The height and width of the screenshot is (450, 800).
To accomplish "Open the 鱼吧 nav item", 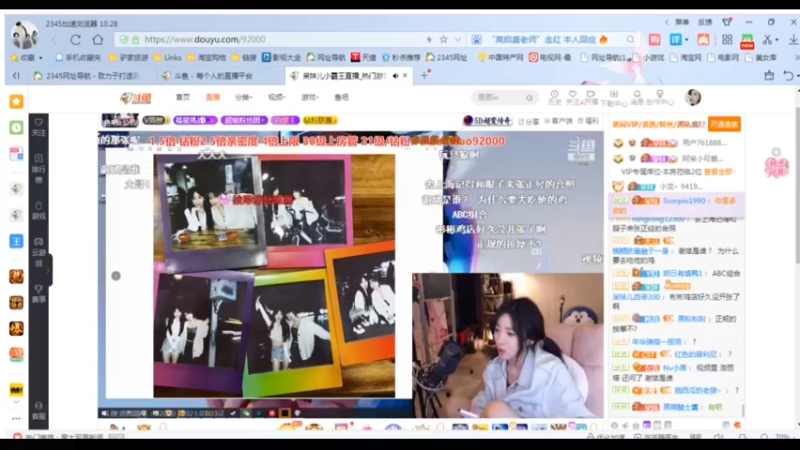I will tap(341, 97).
